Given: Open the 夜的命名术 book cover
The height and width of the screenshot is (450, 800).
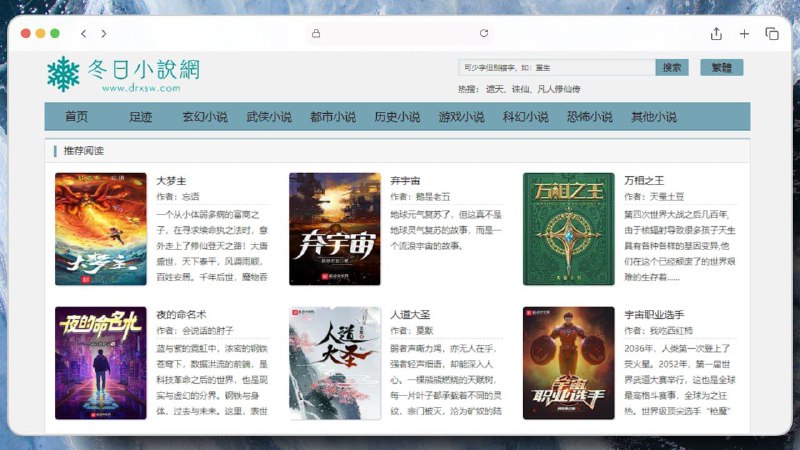Looking at the screenshot, I should point(101,363).
